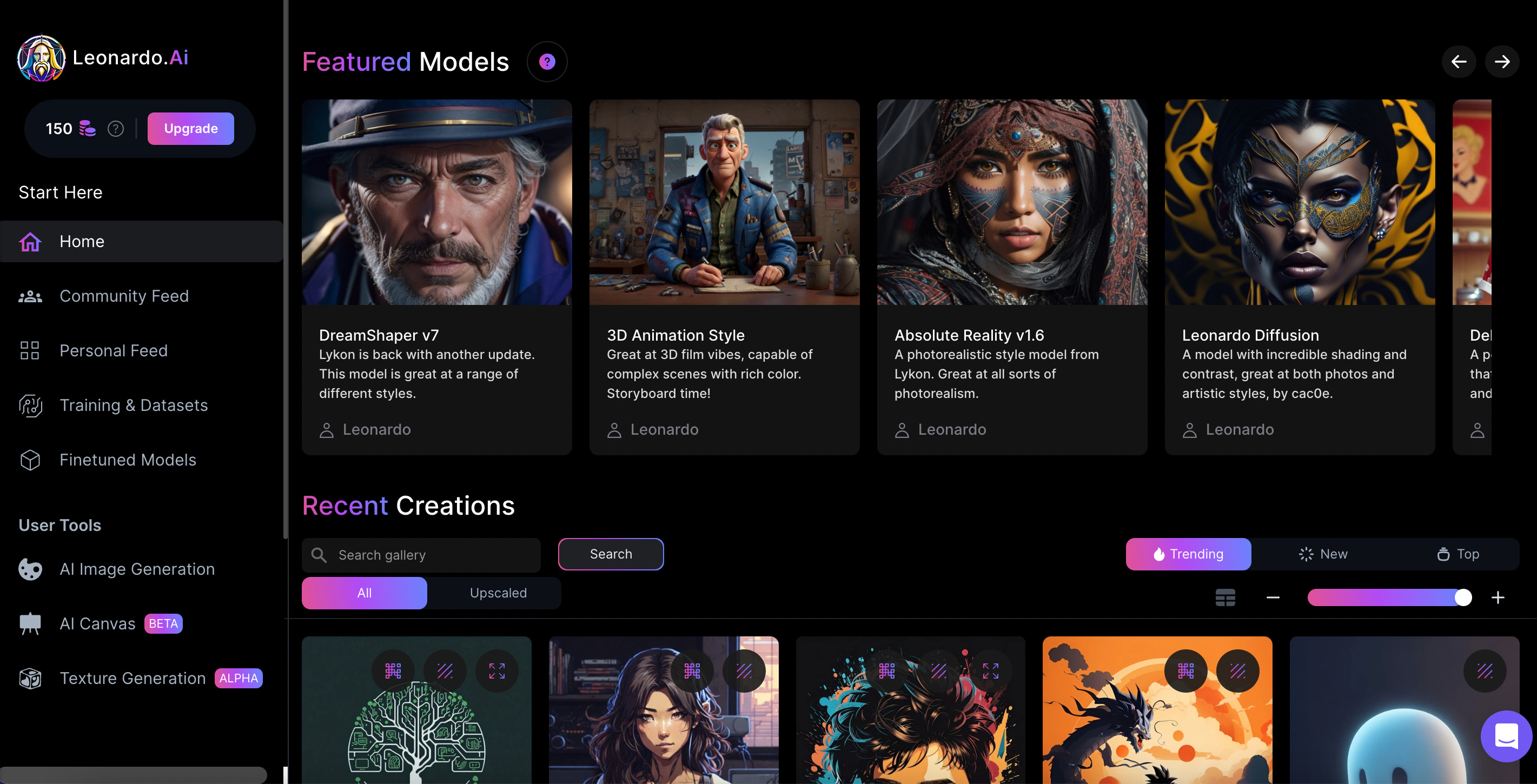Click prompt wand icon on orange dragon image
1537x784 pixels.
[x=1237, y=670]
